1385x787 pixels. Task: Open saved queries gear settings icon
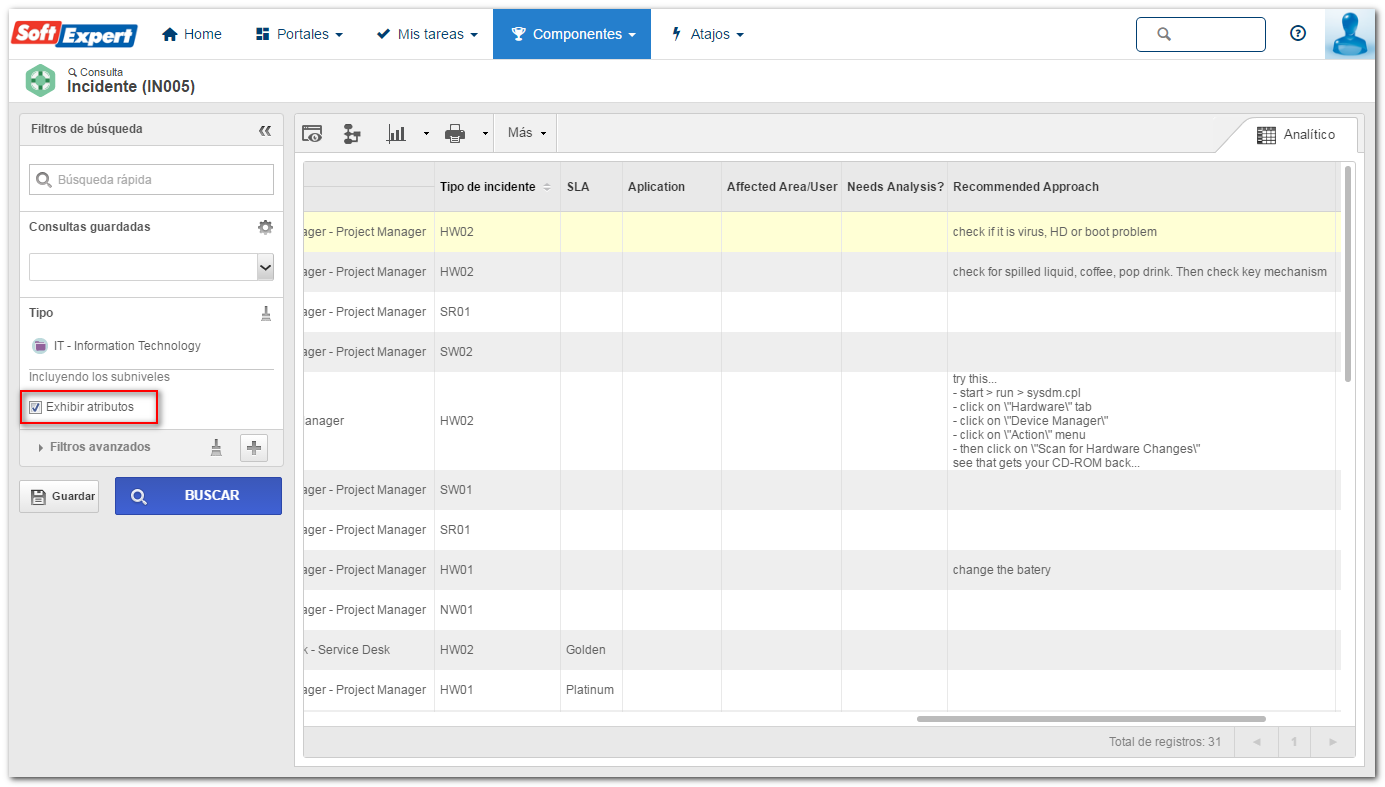click(x=265, y=227)
